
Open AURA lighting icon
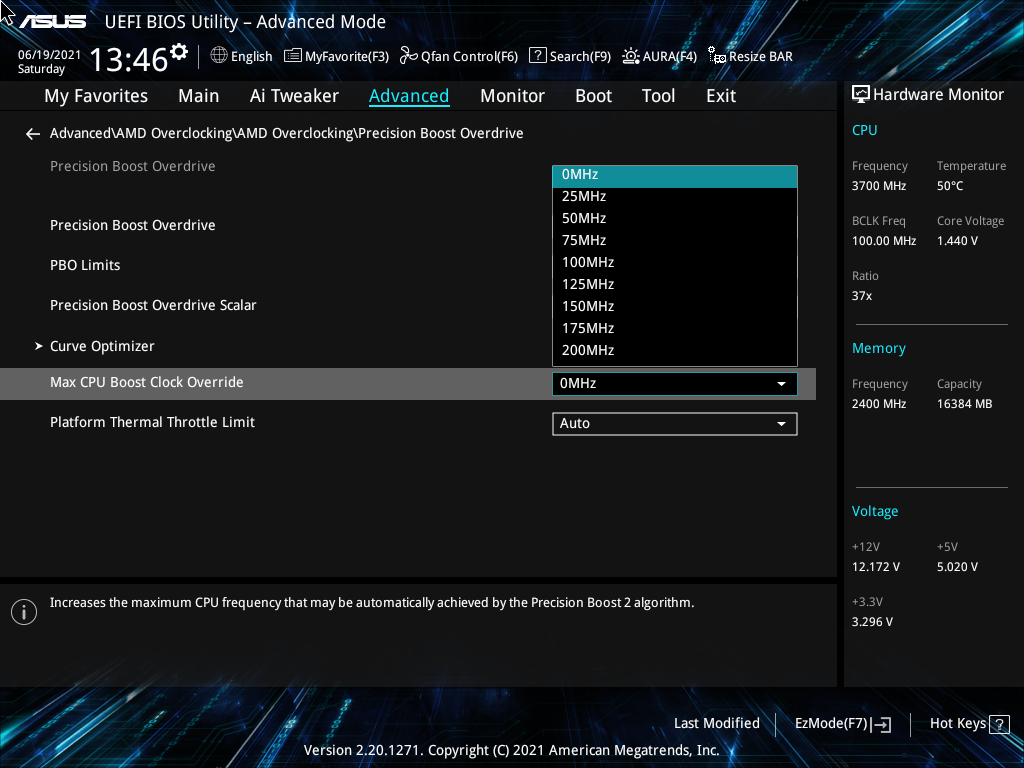(630, 56)
